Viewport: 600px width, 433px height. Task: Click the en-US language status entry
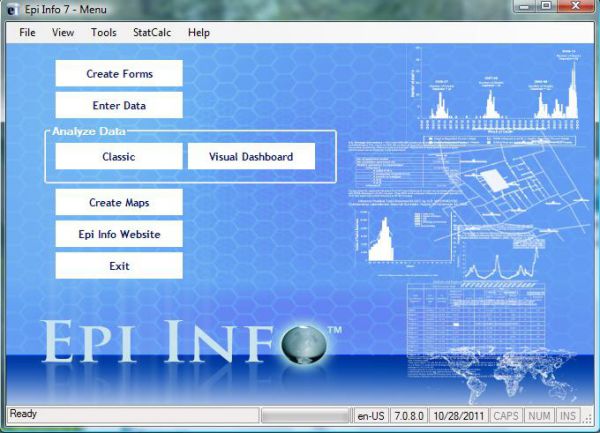point(370,416)
